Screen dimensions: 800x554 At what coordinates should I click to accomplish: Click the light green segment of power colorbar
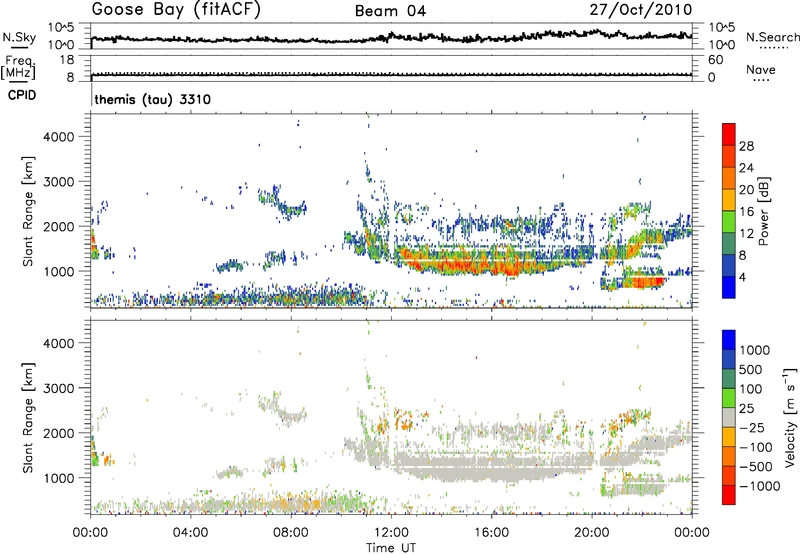point(729,221)
